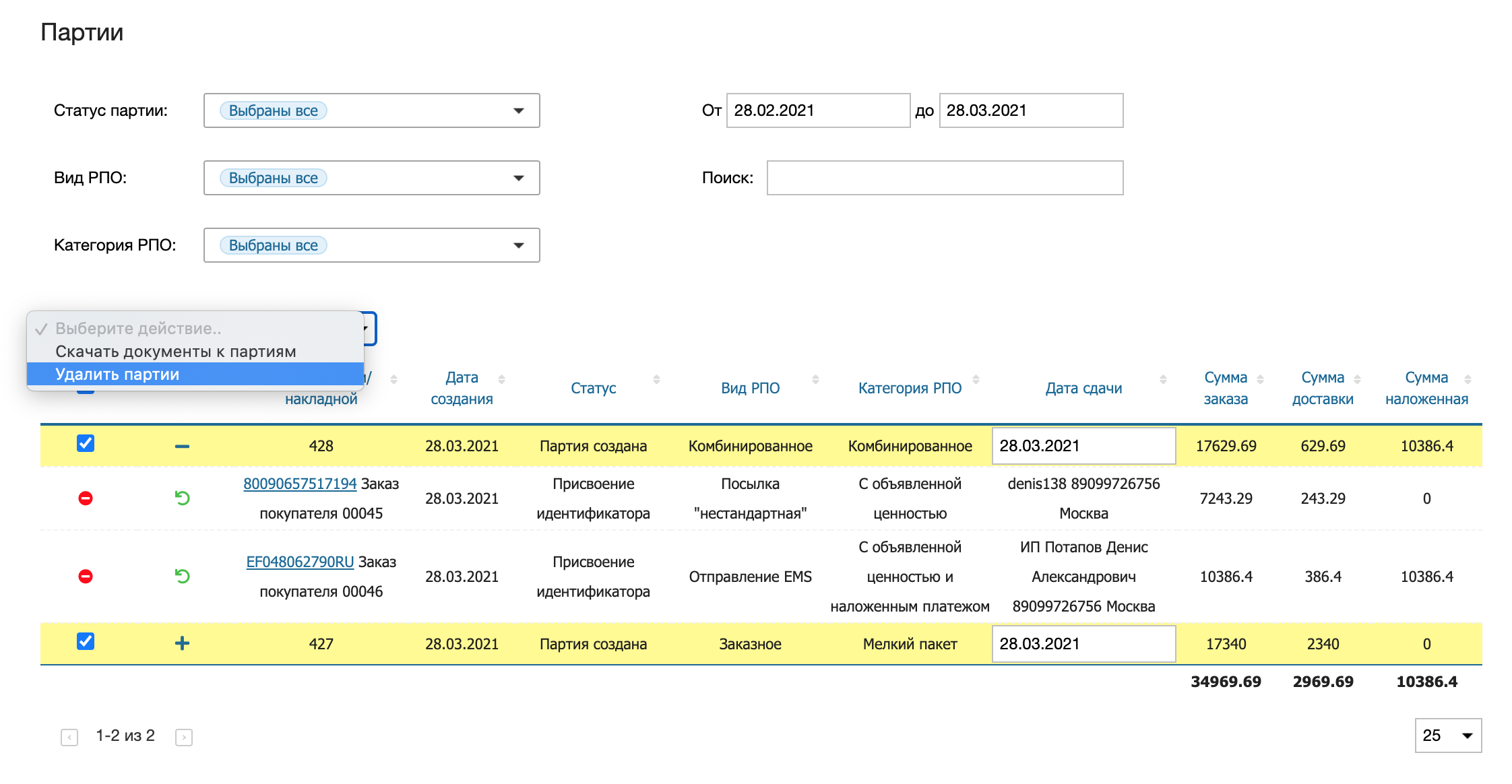Click the Поиск search field

[x=944, y=178]
